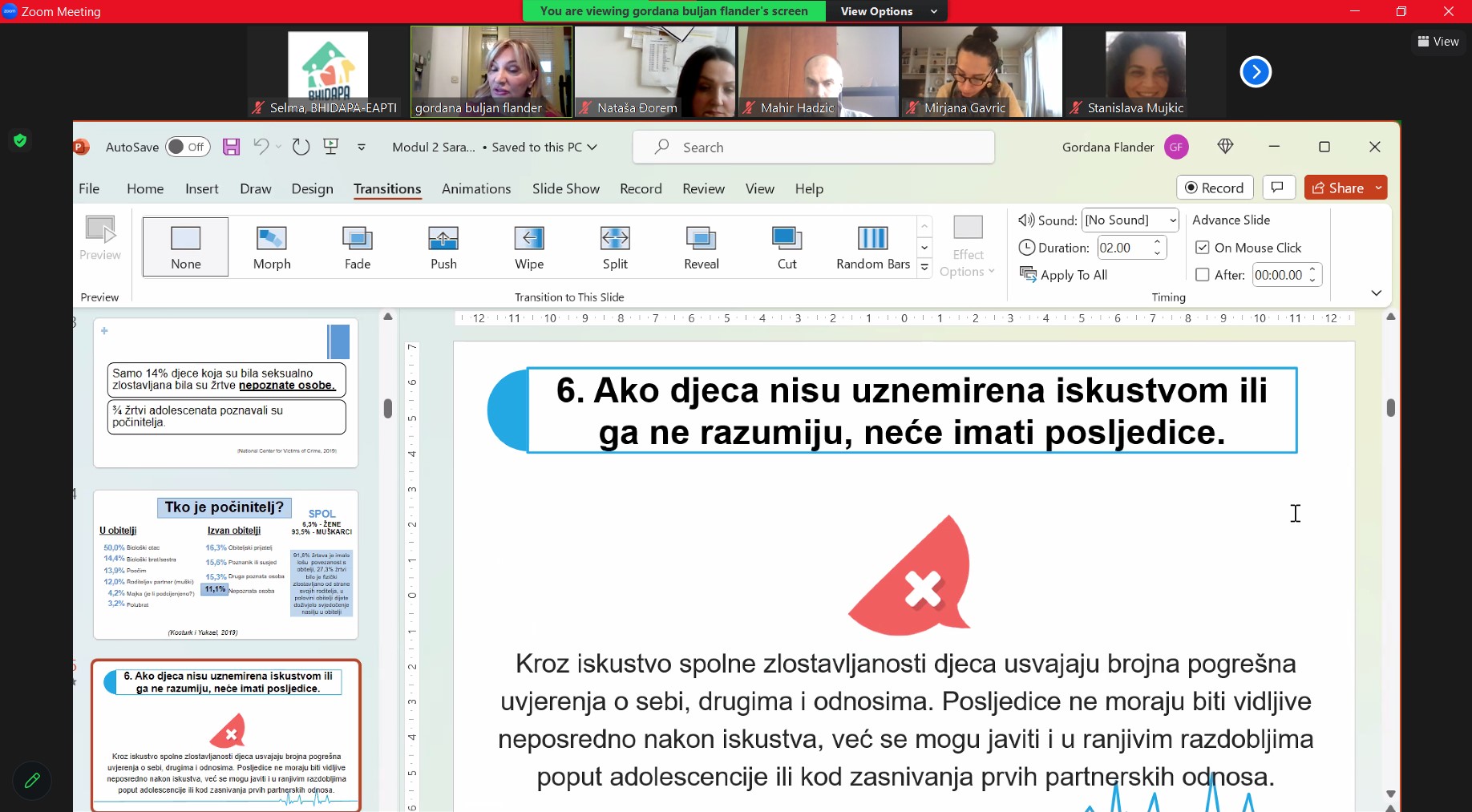Click Apply To All button
Viewport: 1472px width, 812px height.
tap(1064, 275)
